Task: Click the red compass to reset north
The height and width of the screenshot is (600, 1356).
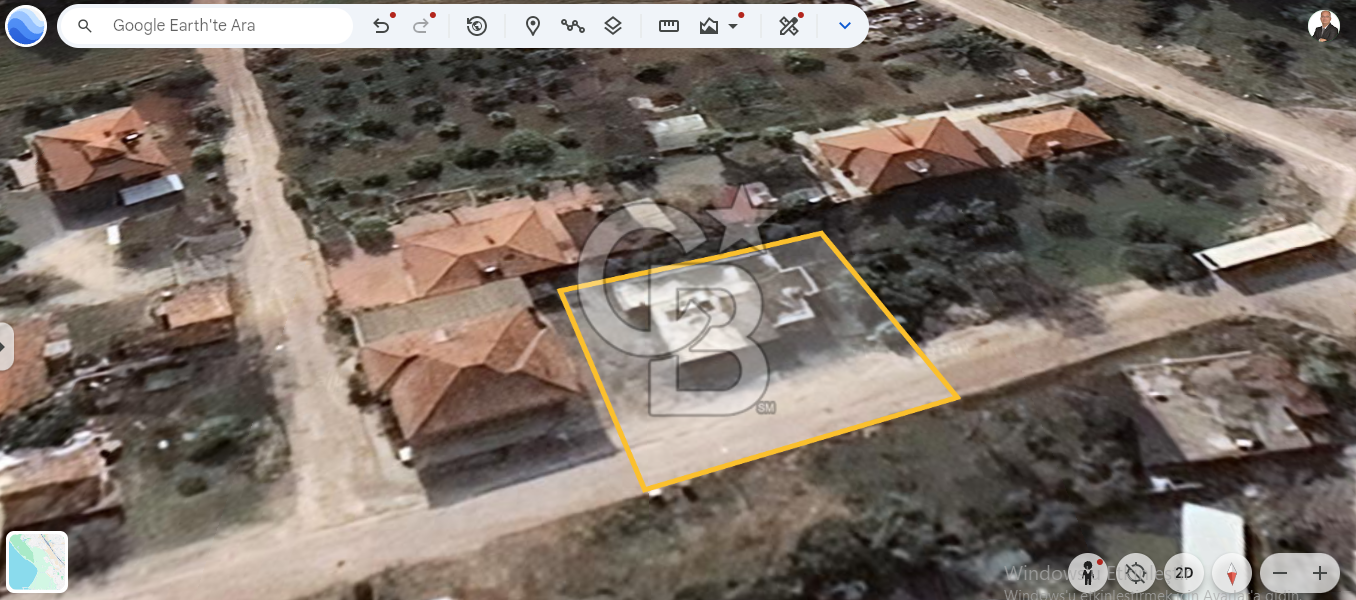Action: pos(1232,573)
